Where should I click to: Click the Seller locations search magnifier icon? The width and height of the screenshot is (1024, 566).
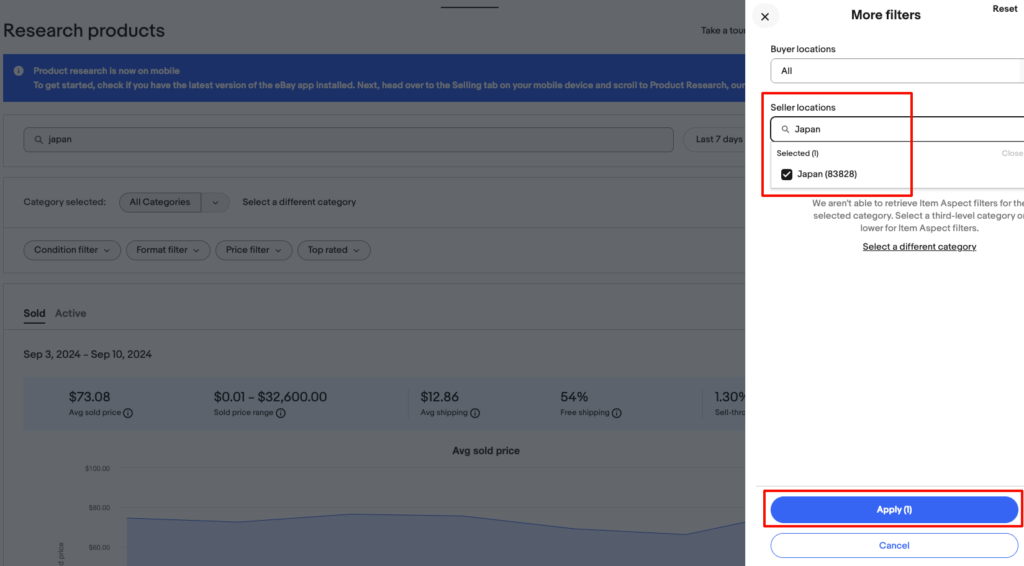point(785,129)
